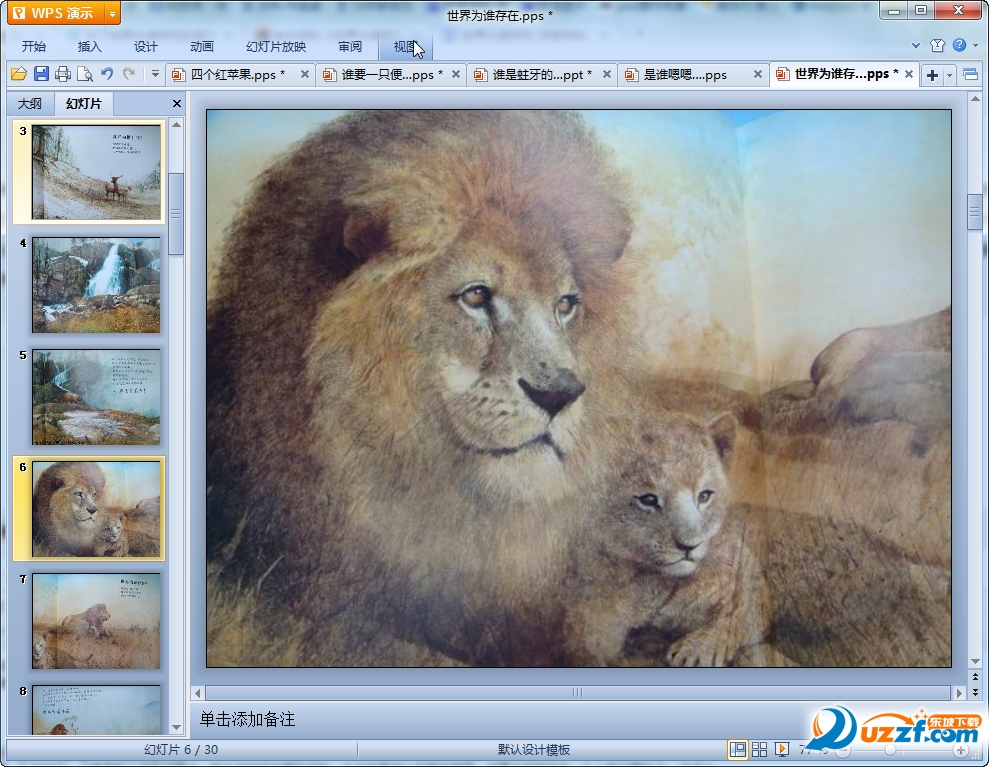989x767 pixels.
Task: Close the 世界为谁存...pps document tab
Action: (909, 74)
